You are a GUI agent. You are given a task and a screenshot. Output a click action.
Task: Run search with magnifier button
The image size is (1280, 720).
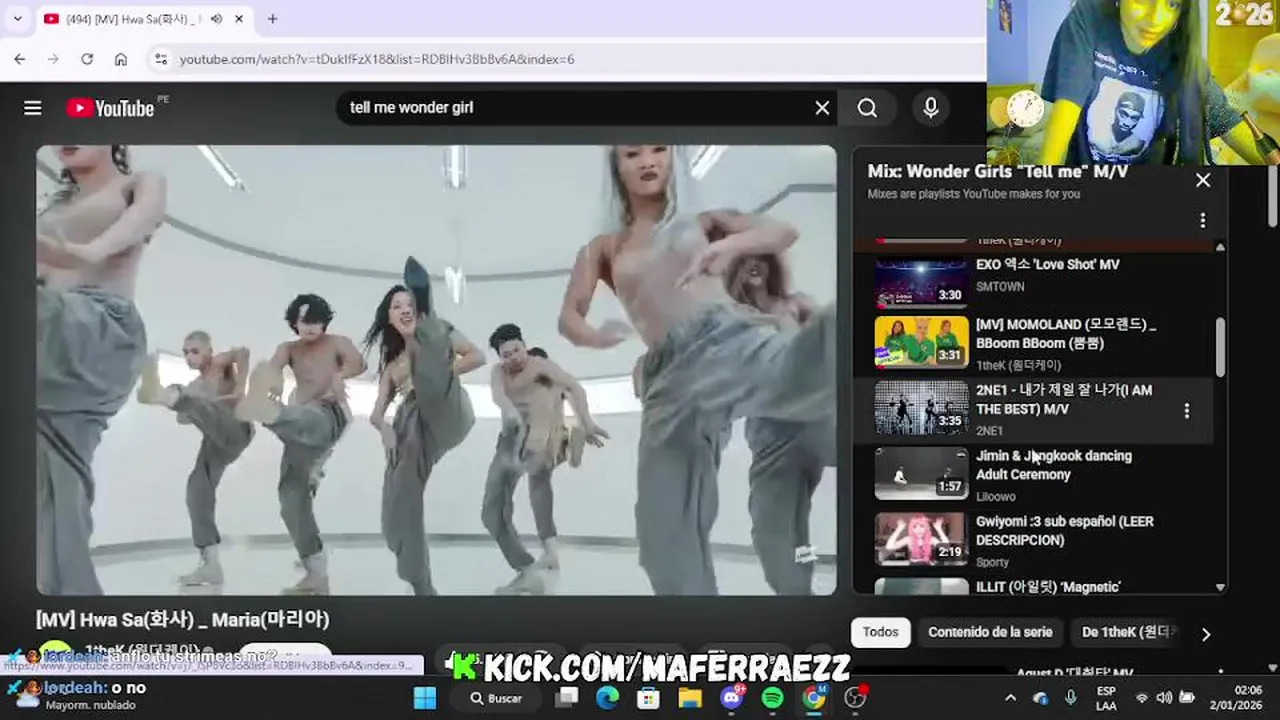click(867, 108)
